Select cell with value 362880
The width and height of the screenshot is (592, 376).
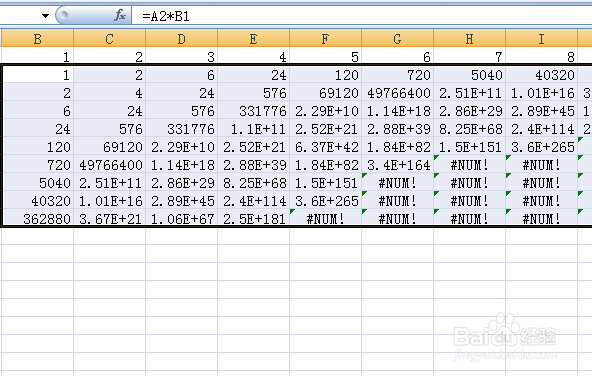click(37, 219)
